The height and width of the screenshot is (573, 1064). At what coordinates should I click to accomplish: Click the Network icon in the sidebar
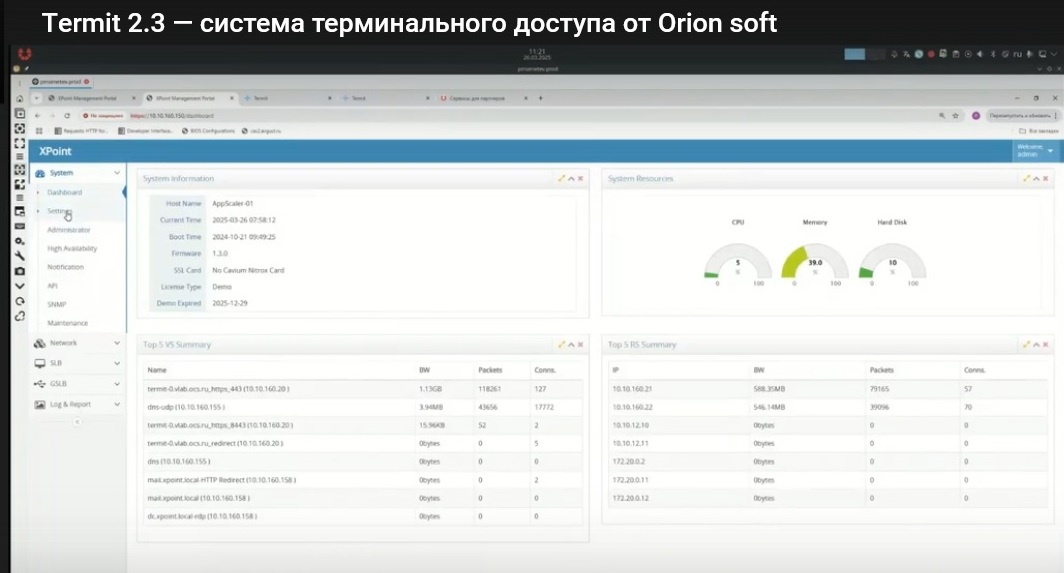40,344
